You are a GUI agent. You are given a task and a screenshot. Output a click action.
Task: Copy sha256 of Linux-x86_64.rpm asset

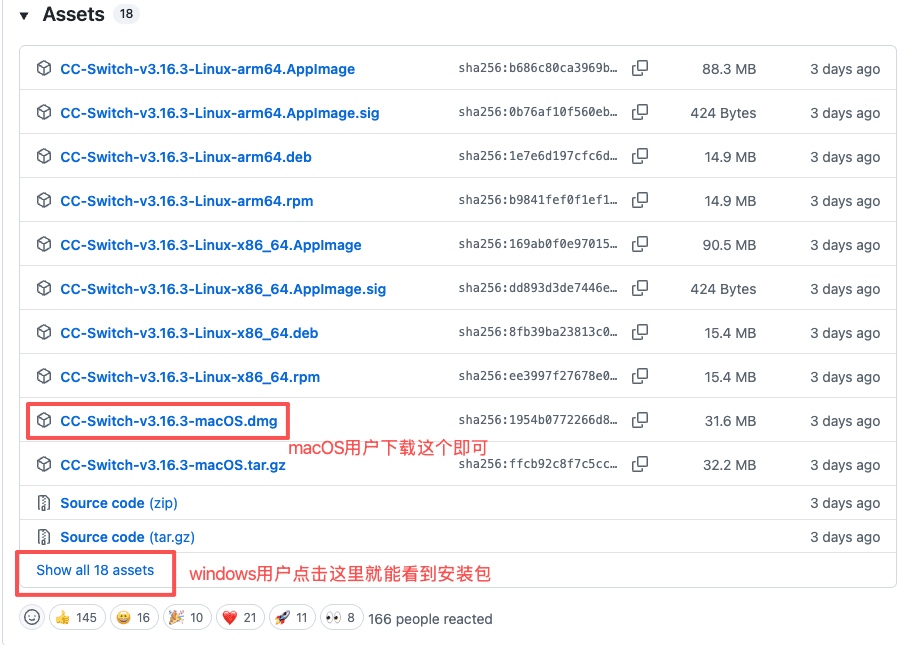[640, 377]
